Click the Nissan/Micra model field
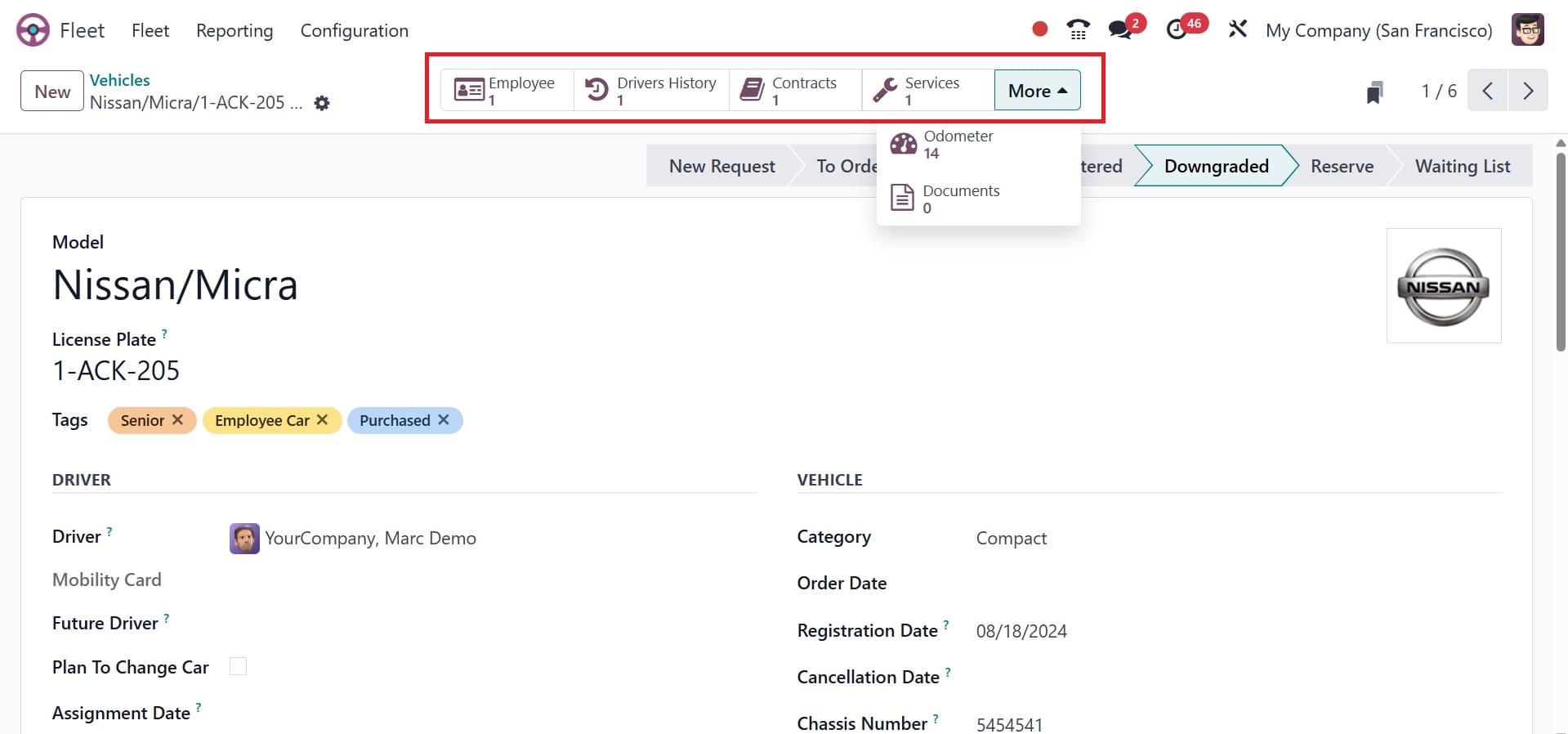This screenshot has height=734, width=1568. [x=175, y=285]
